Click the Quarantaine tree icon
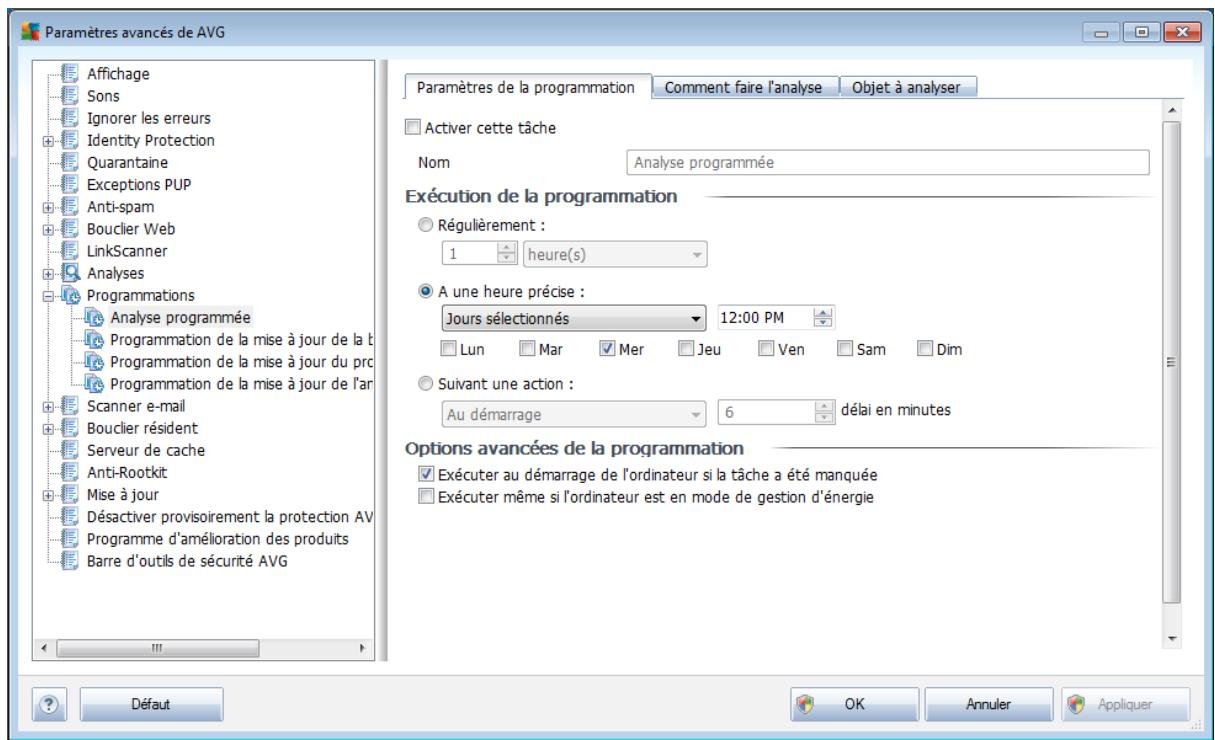The height and width of the screenshot is (740, 1215). point(68,162)
